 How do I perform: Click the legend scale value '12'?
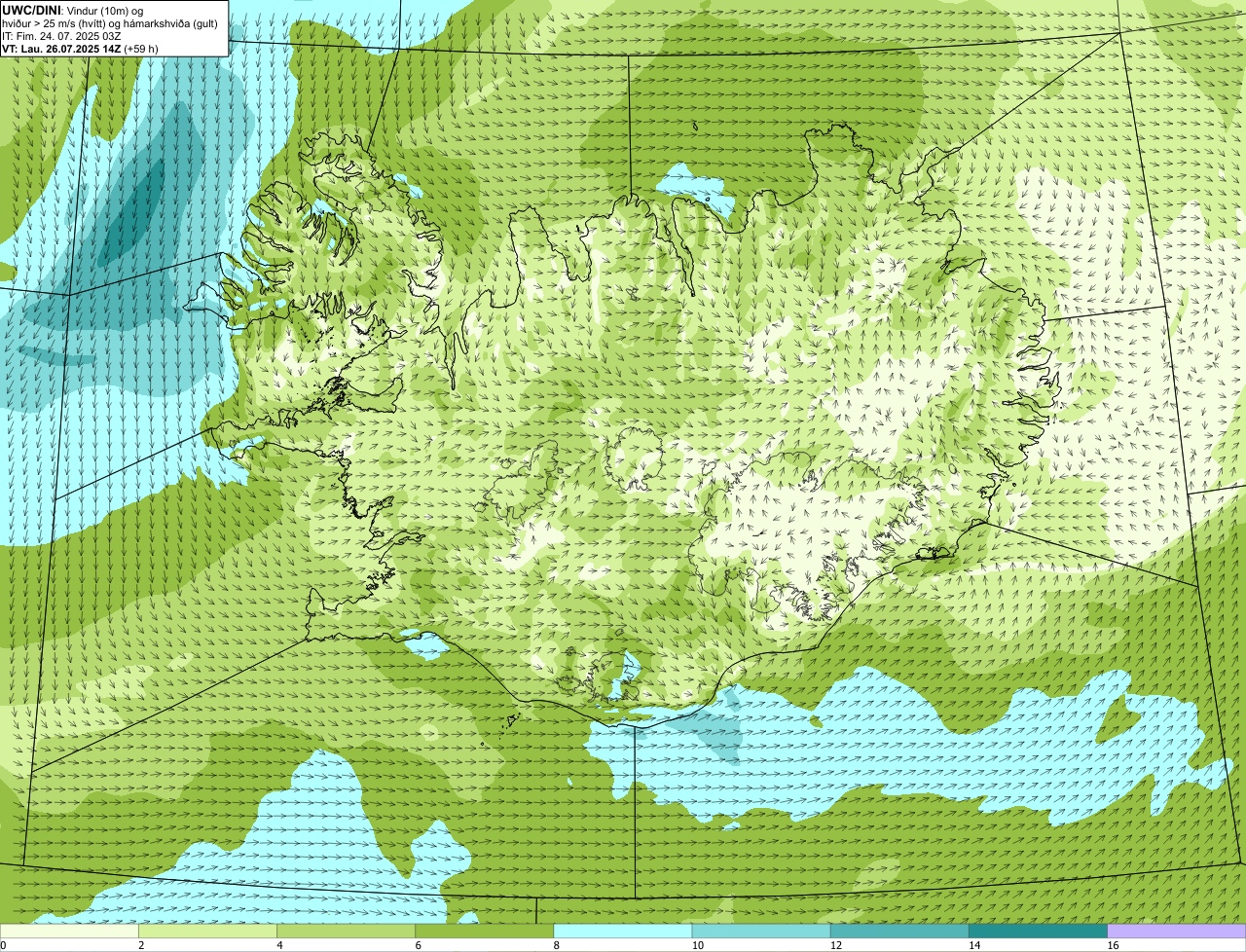point(835,945)
